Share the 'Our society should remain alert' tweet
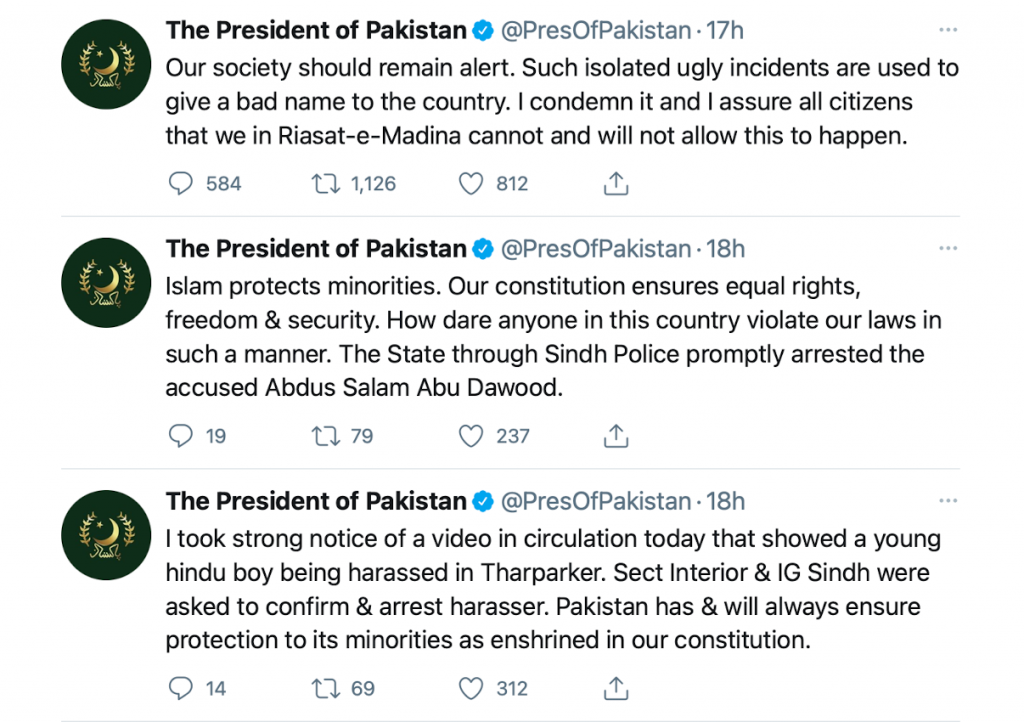Viewport: 1024px width, 722px height. 617,183
